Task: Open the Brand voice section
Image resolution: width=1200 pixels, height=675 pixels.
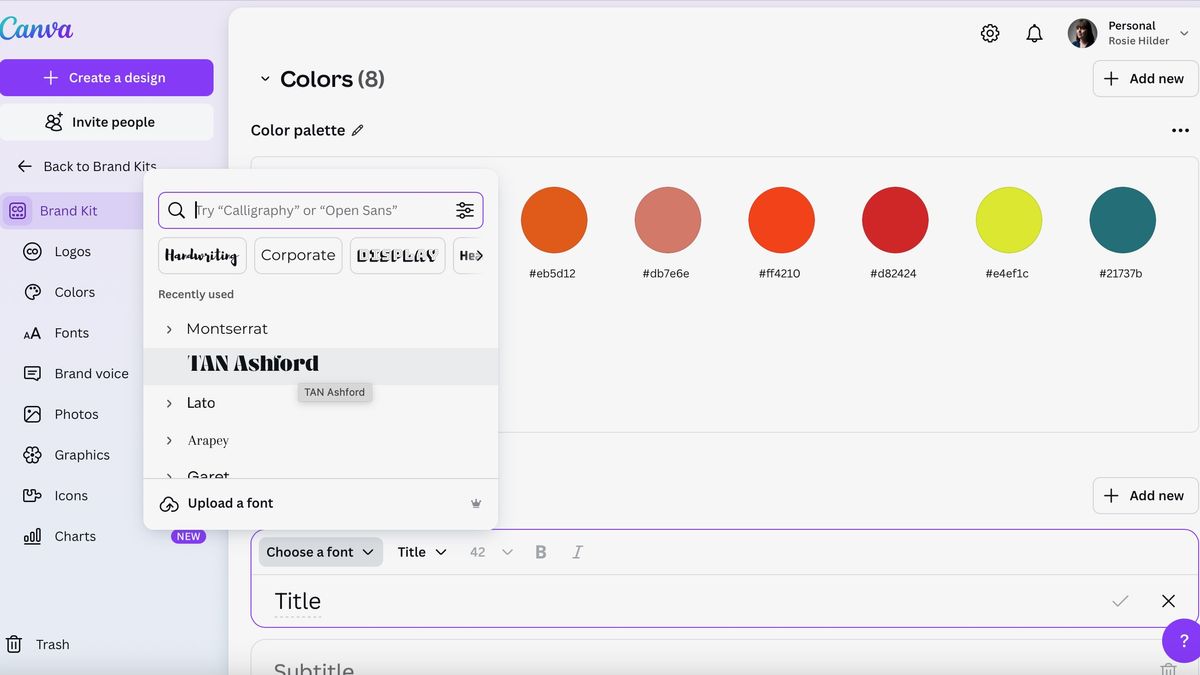Action: 91,373
